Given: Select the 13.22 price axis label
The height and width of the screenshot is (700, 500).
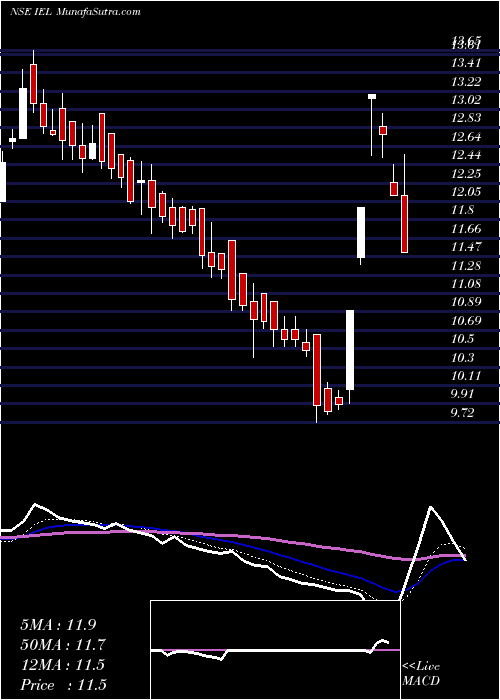Looking at the screenshot, I should [466, 82].
